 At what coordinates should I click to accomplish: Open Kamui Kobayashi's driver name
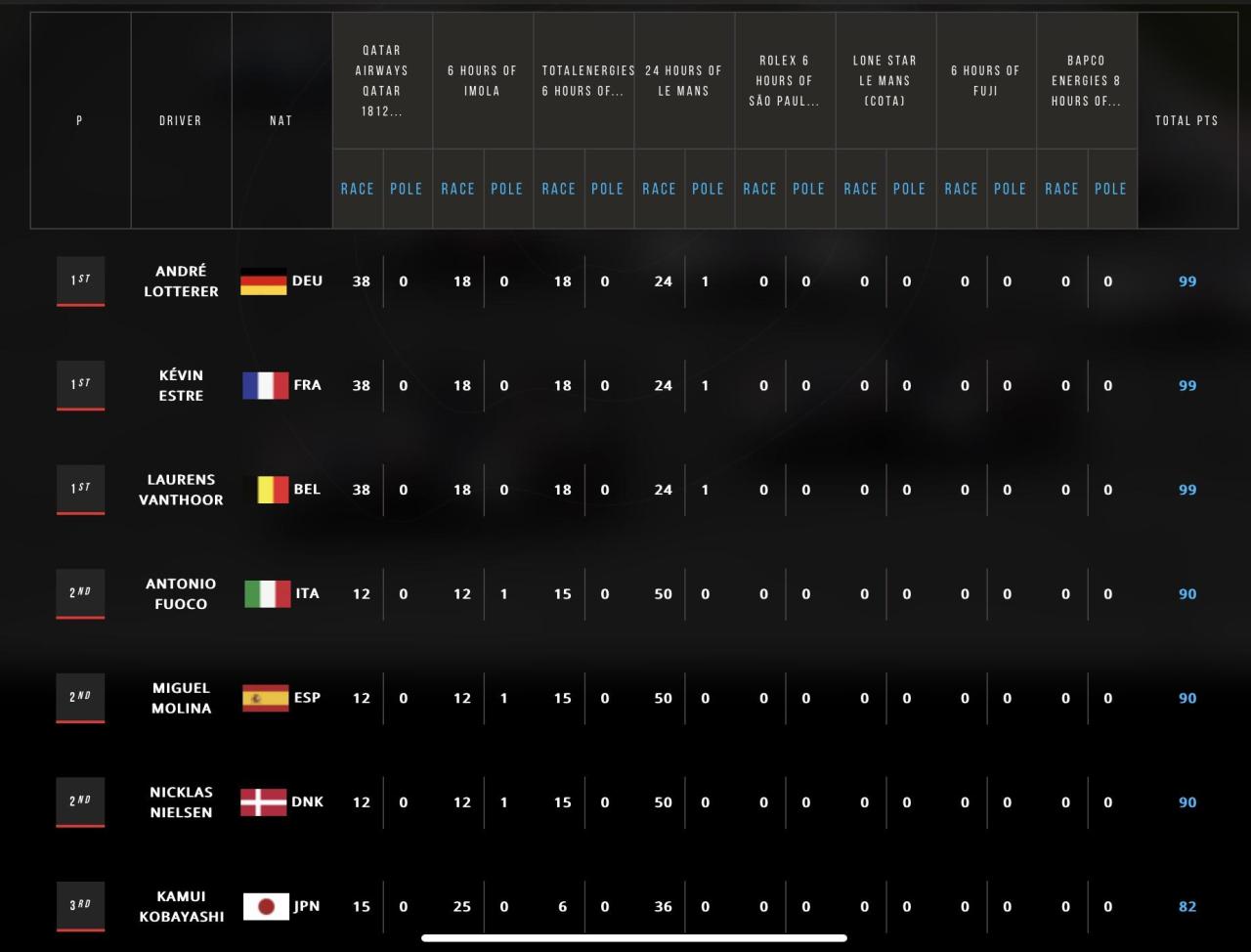click(181, 906)
